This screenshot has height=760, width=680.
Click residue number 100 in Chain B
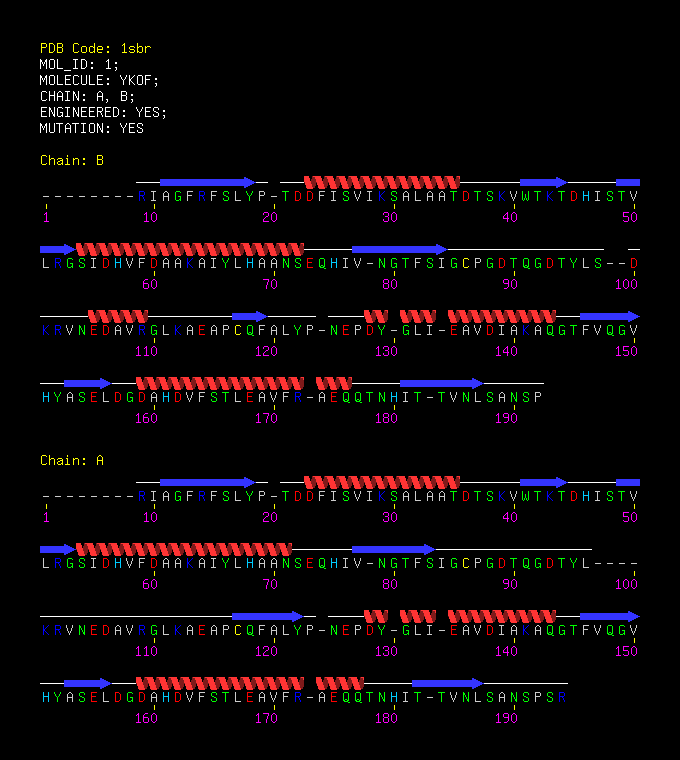[626, 285]
